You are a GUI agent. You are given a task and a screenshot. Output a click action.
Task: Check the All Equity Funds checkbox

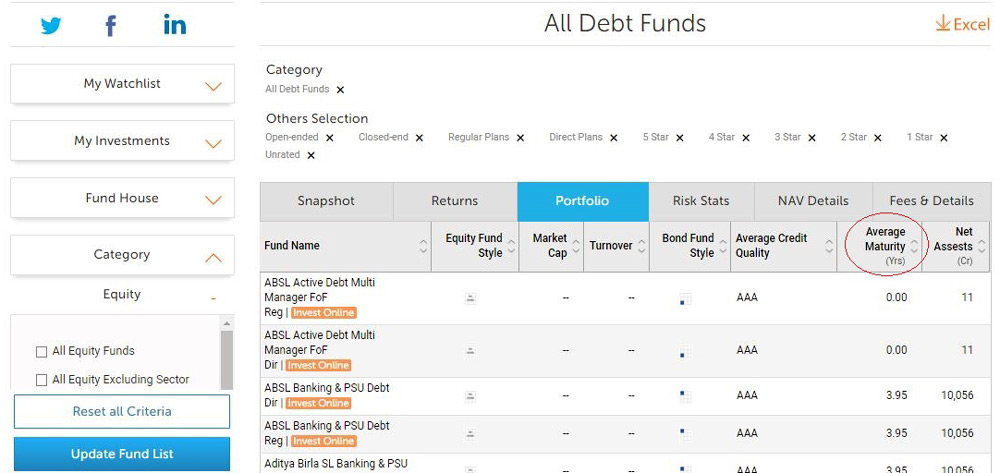(x=41, y=352)
